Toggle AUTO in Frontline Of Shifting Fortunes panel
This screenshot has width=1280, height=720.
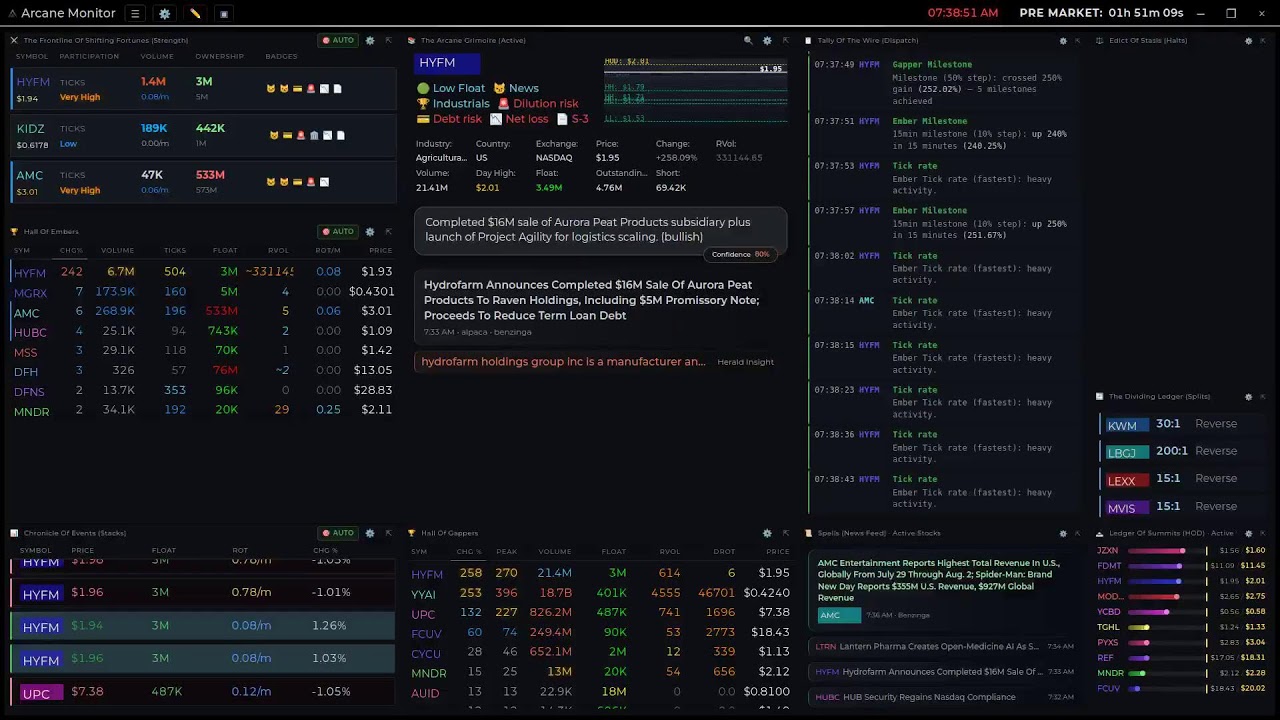point(337,40)
